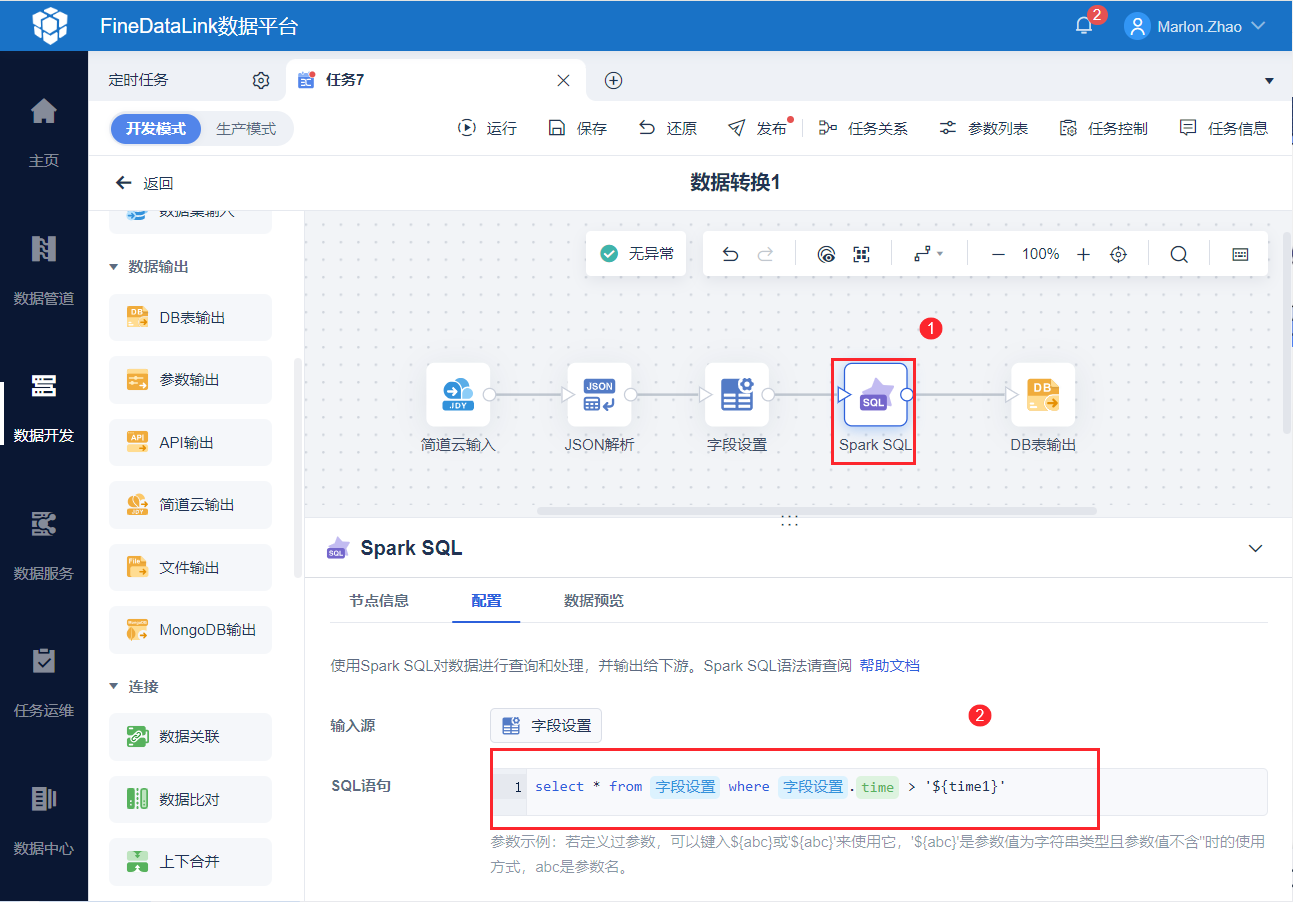Select 文件输出 operator
Screen dimensions: 1293x902
tap(190, 568)
